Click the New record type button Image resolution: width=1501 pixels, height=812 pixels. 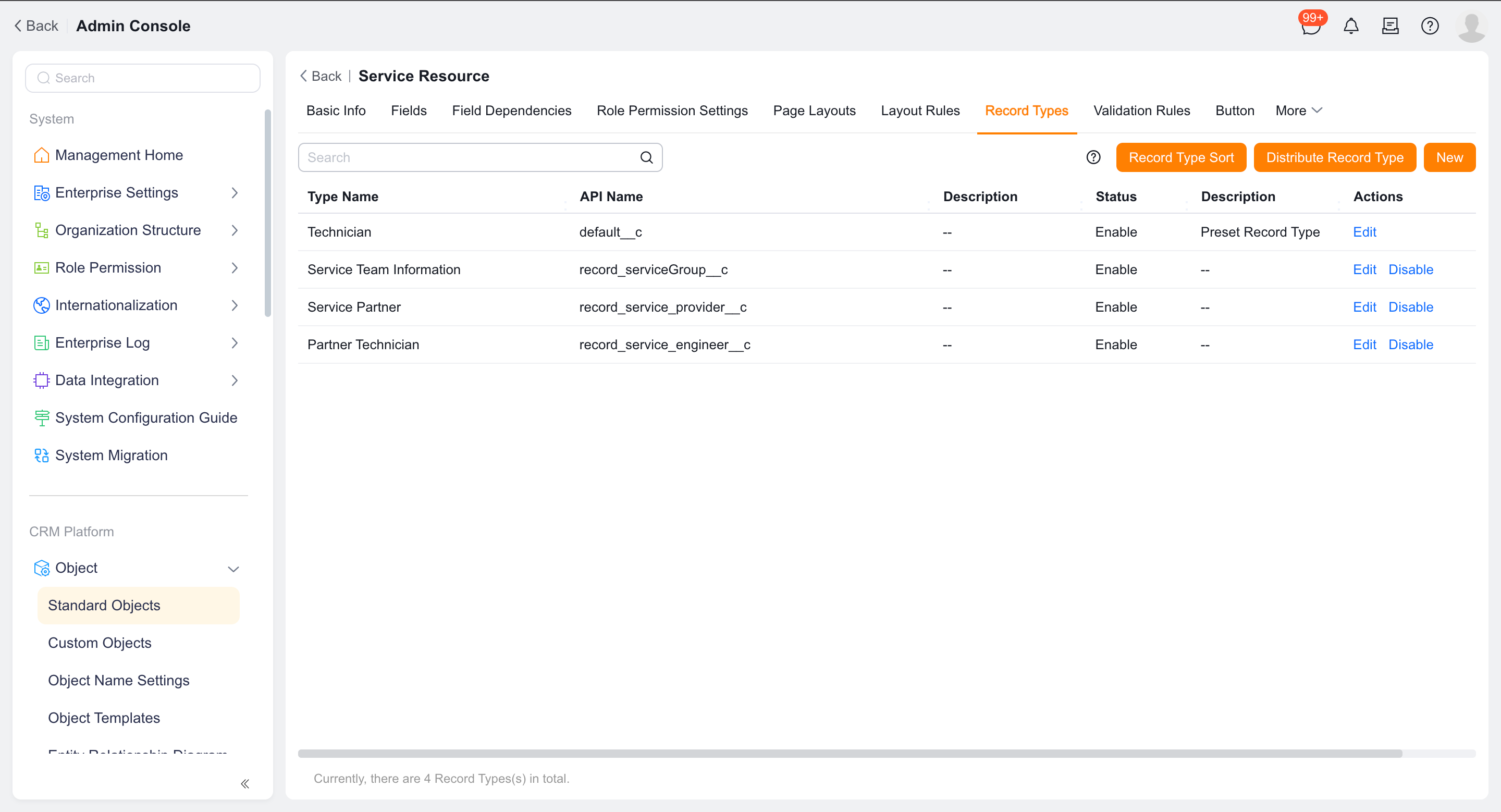(x=1449, y=157)
